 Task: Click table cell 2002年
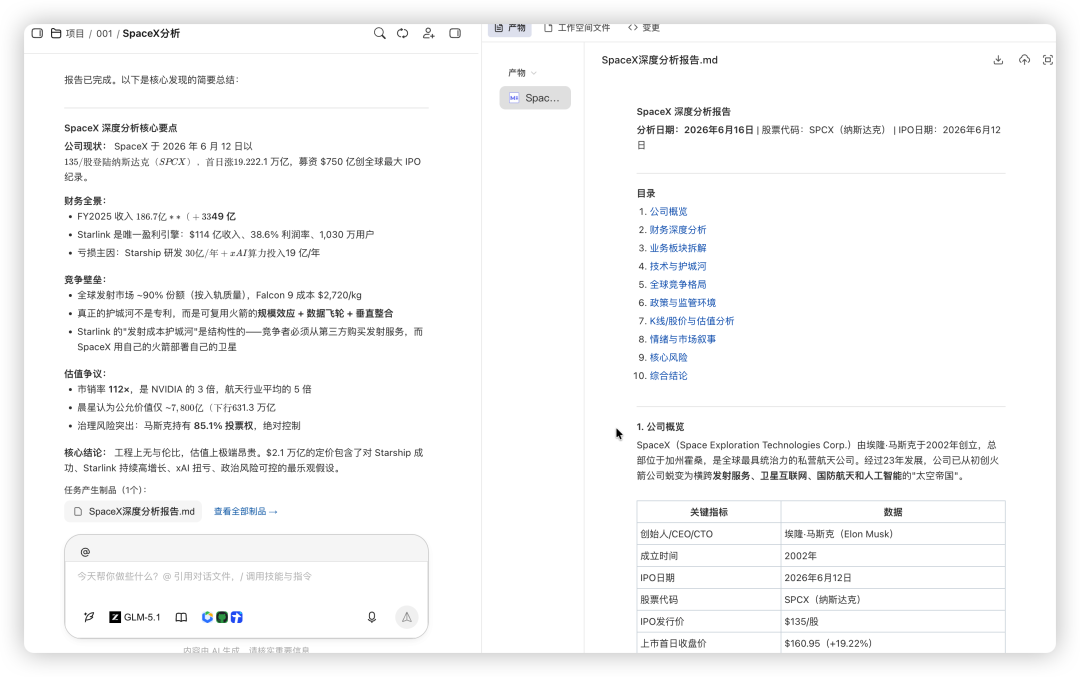pyautogui.click(x=893, y=556)
